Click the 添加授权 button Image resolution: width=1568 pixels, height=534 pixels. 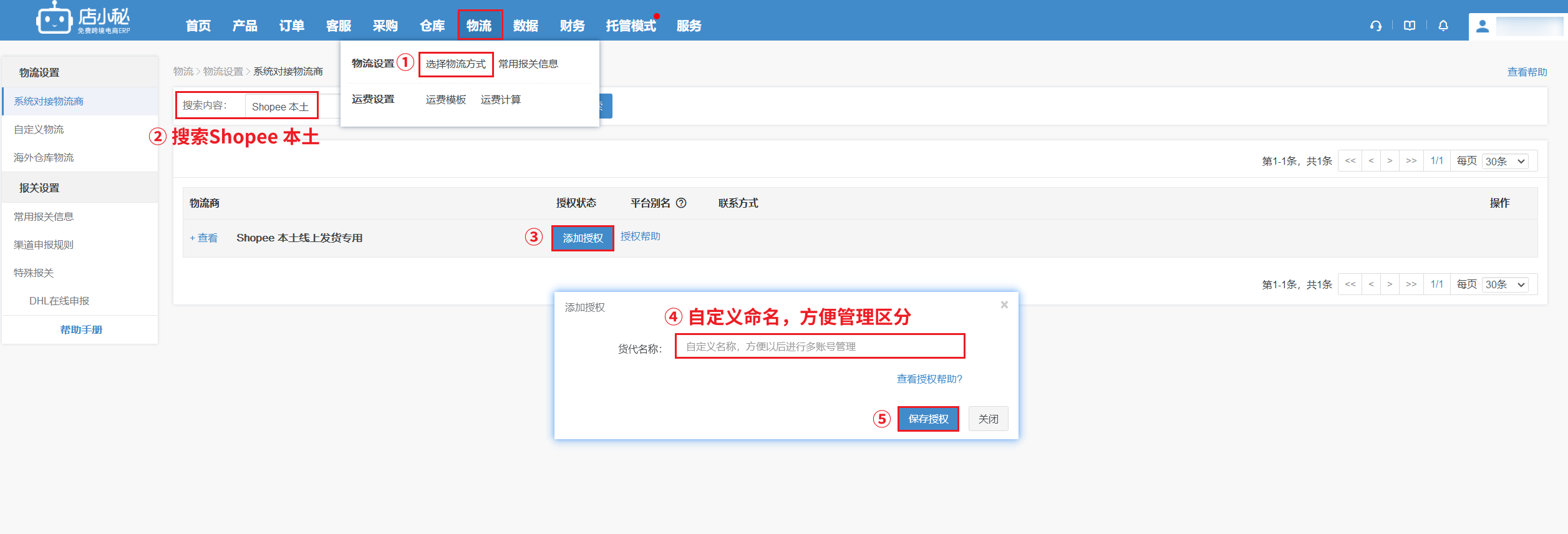tap(583, 238)
